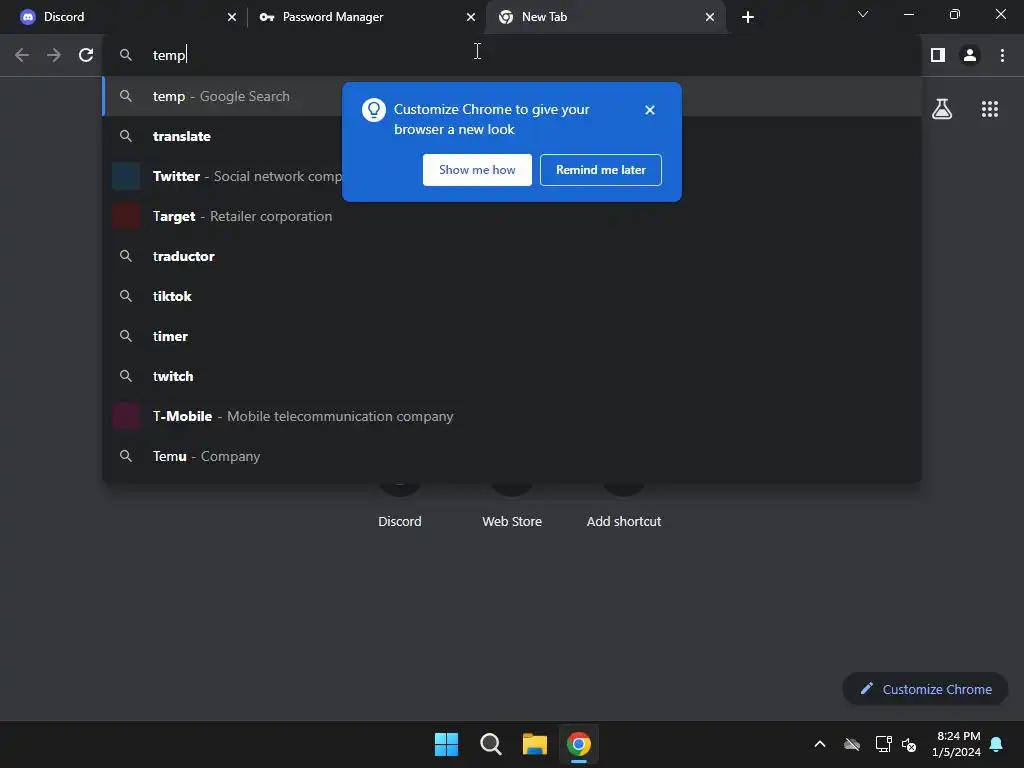Open the notifications bell icon
The height and width of the screenshot is (768, 1024).
996,744
